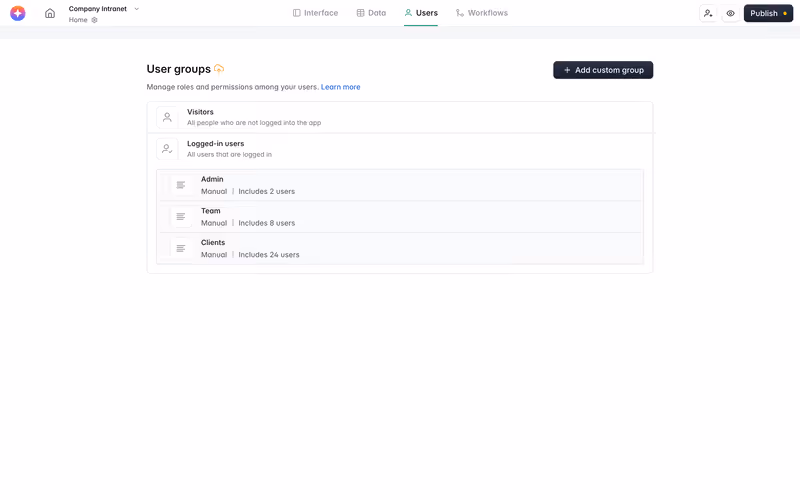
Task: Click the Visitors group person icon
Action: 167,117
